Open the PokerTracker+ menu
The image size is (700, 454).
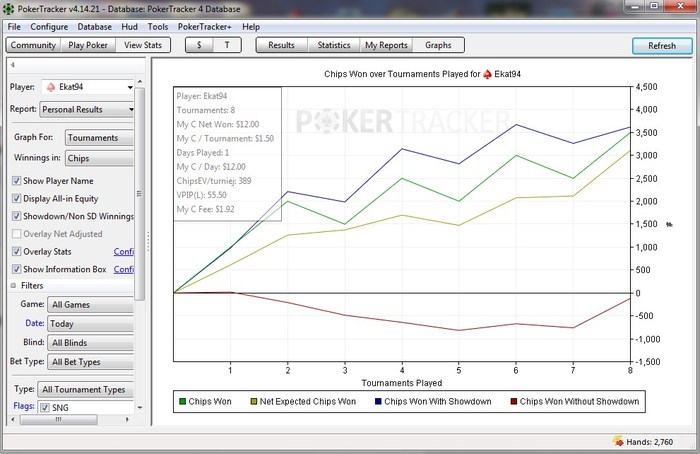[204, 27]
